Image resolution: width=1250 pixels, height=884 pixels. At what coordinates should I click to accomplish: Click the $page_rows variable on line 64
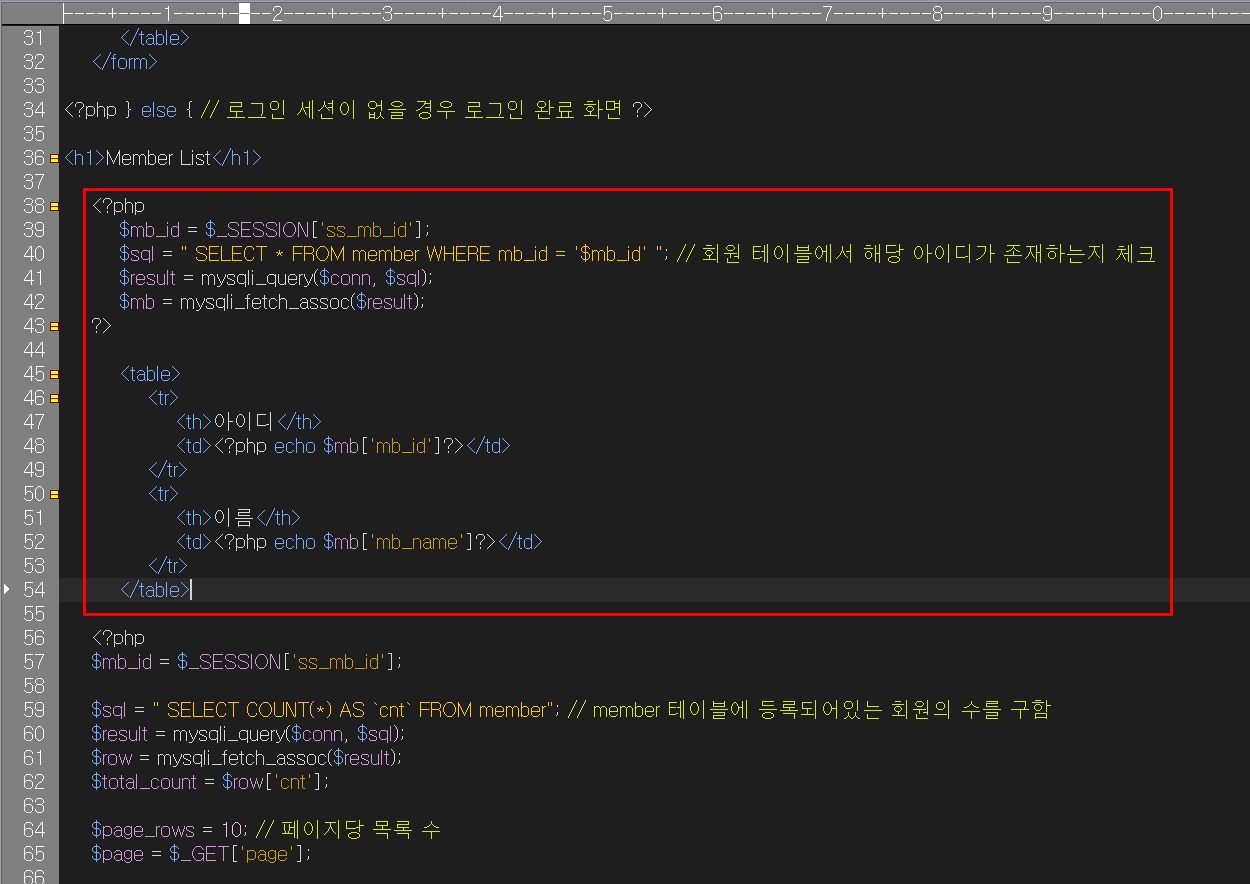click(142, 830)
